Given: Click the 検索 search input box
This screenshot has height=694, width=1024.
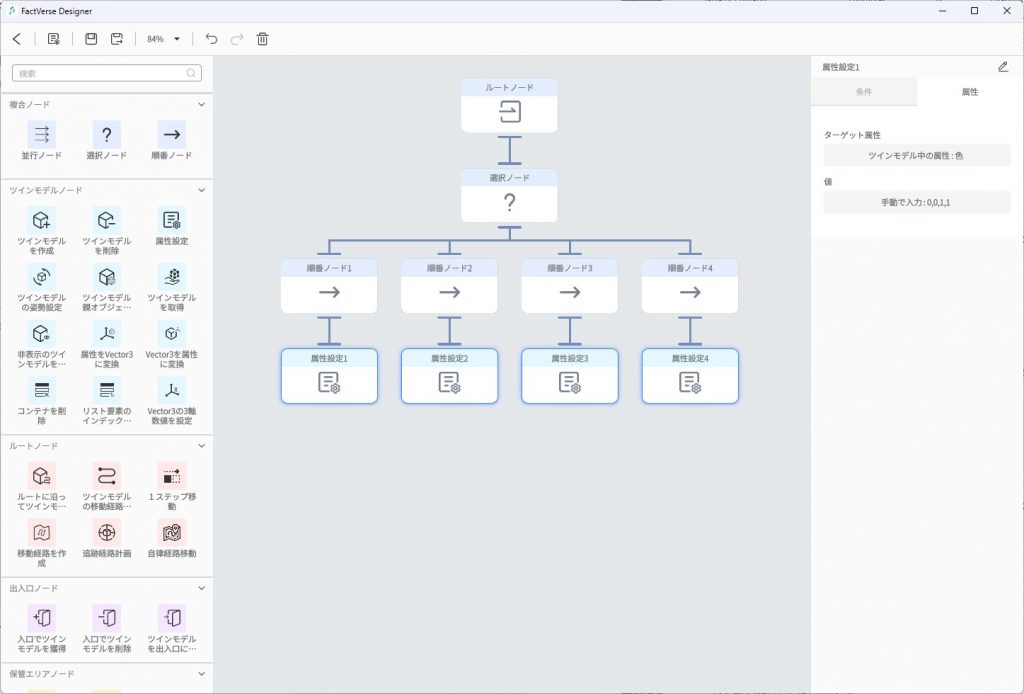Looking at the screenshot, I should click(x=100, y=73).
